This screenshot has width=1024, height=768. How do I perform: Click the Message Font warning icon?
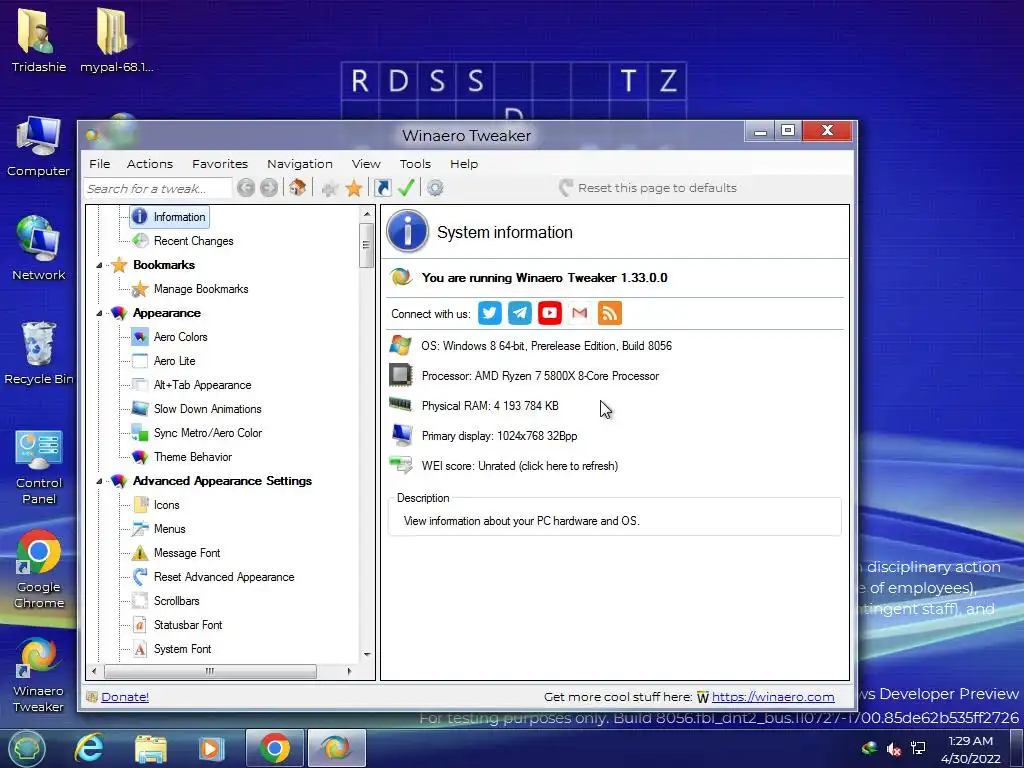click(x=140, y=553)
